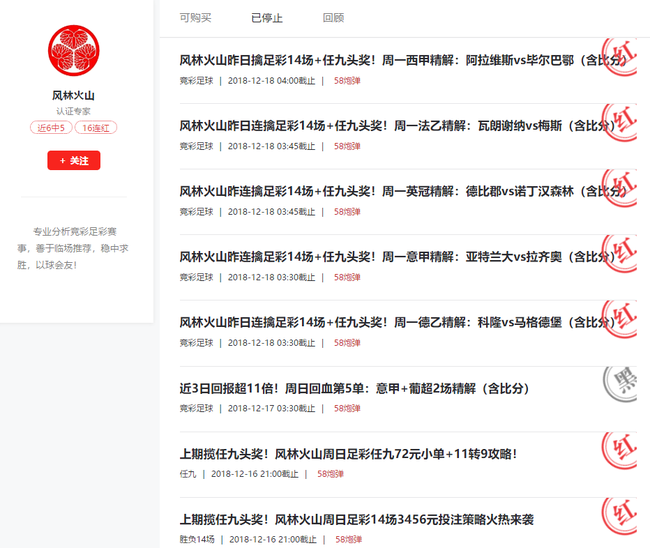Click the 认证专家 label
The height and width of the screenshot is (548, 650).
click(73, 111)
